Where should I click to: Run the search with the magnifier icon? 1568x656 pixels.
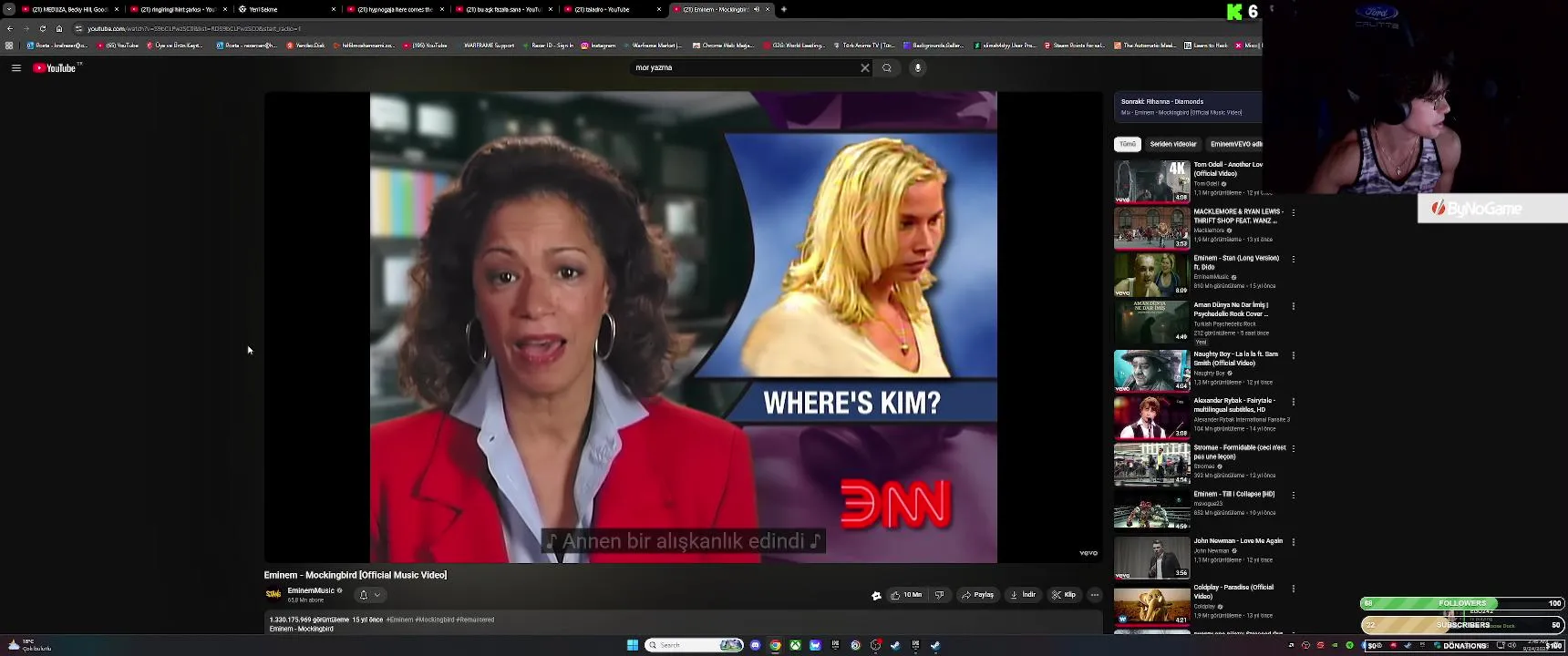tap(887, 67)
